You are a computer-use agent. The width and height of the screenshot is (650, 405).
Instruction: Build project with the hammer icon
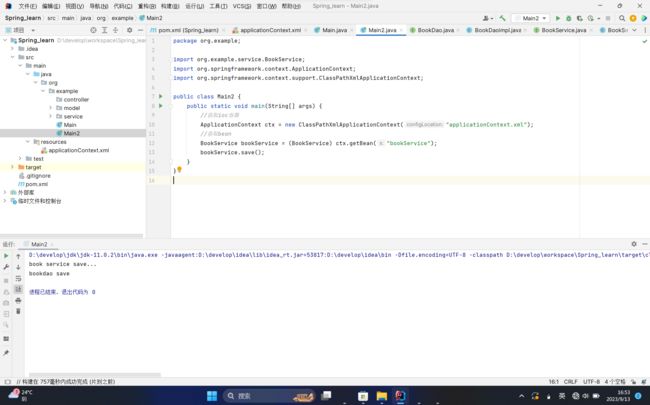coord(502,18)
